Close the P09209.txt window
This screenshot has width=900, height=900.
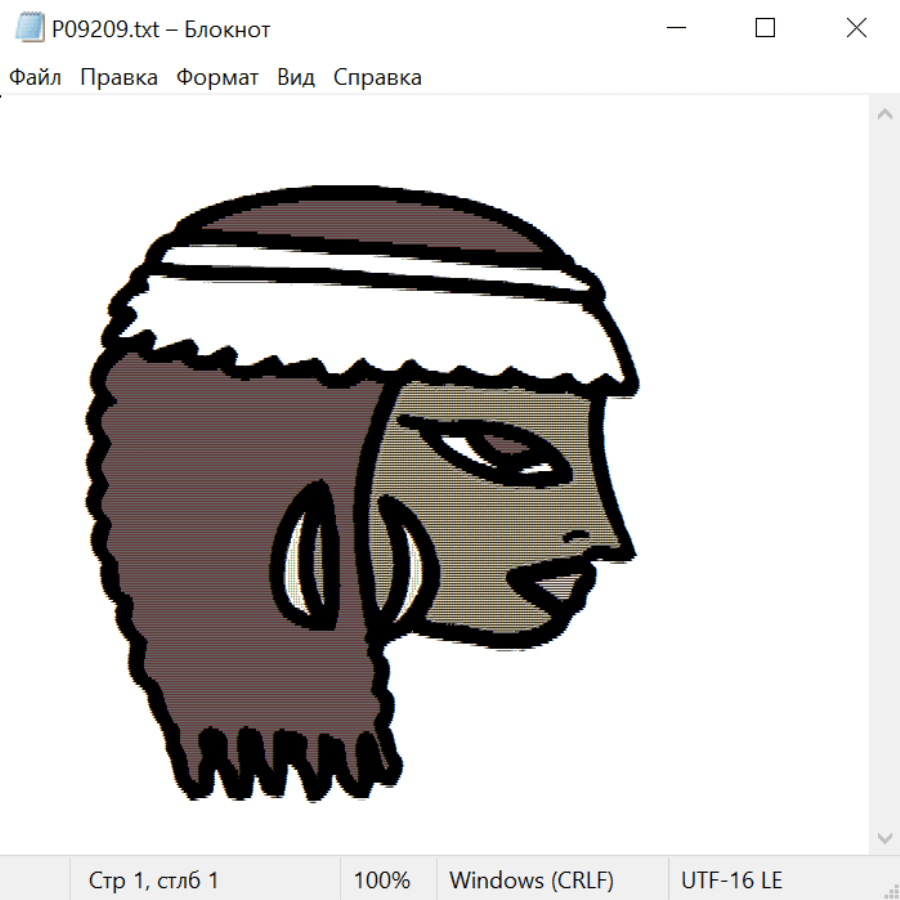click(856, 29)
